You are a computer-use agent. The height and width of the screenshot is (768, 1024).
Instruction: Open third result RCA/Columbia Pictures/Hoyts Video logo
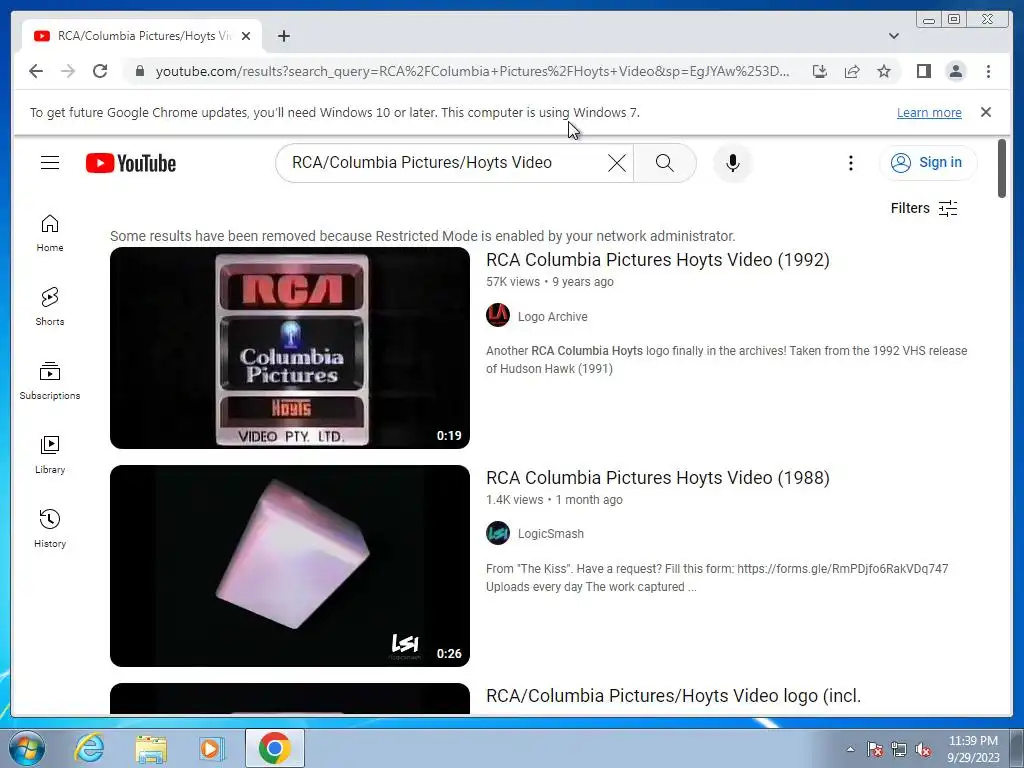pyautogui.click(x=673, y=696)
